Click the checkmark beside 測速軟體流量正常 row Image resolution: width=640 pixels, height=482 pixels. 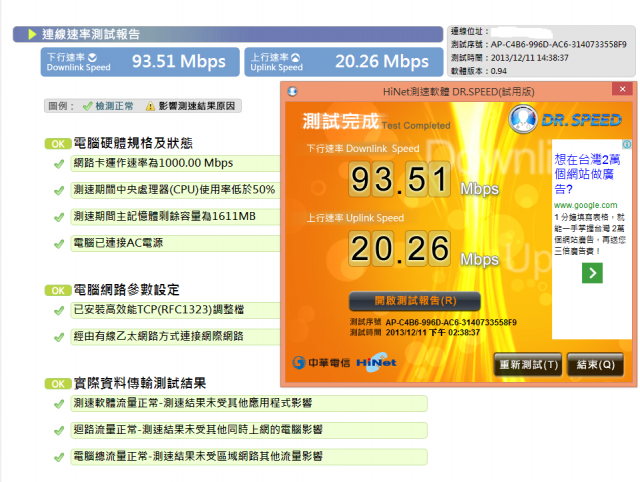pos(59,404)
